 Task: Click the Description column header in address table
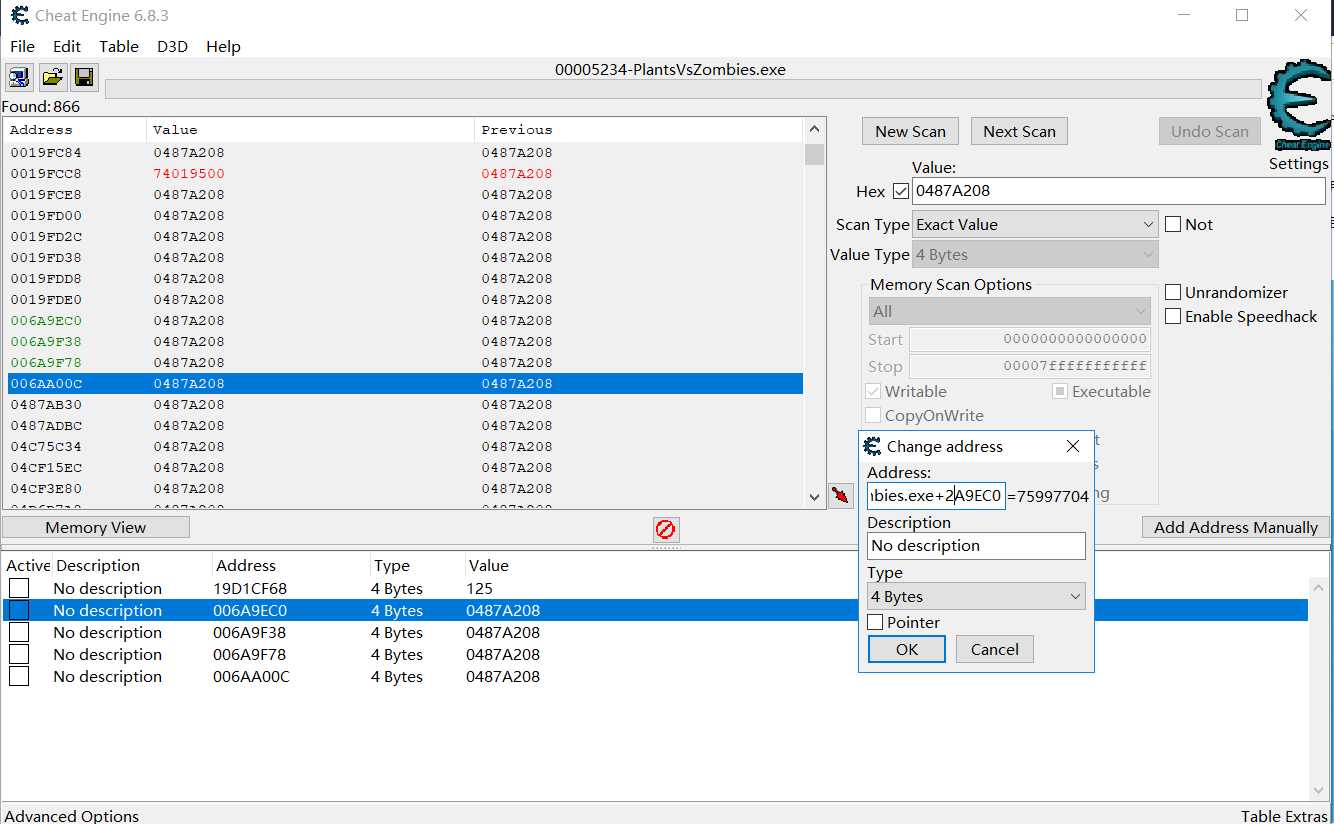pyautogui.click(x=132, y=565)
